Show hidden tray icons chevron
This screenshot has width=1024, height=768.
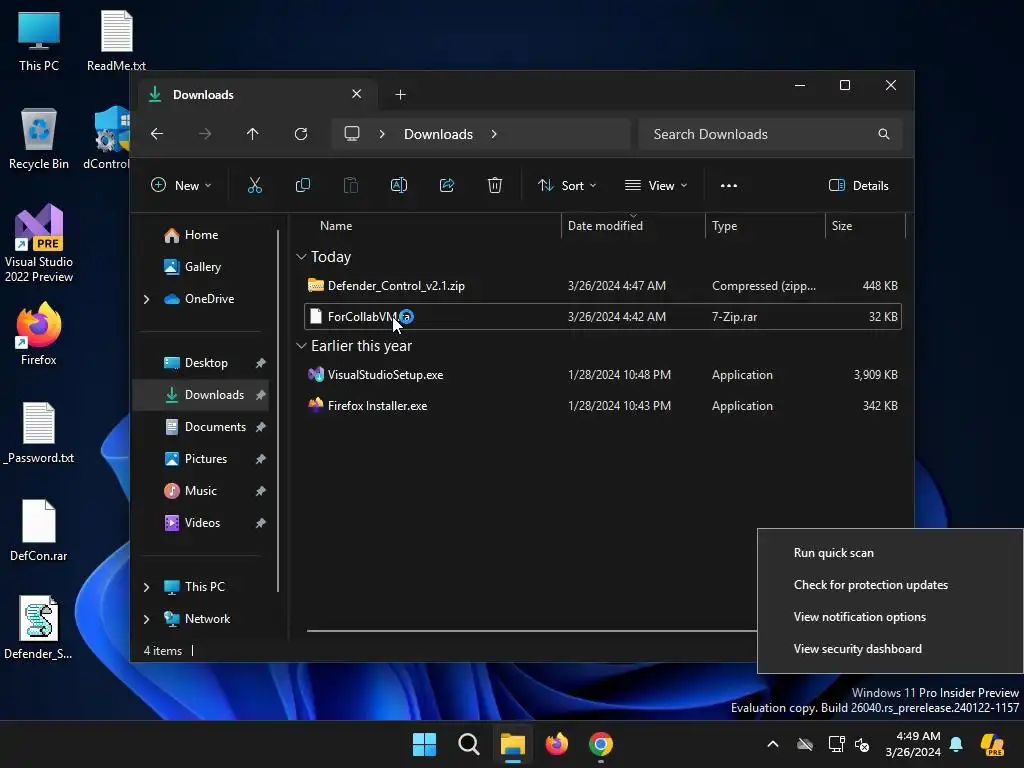pos(773,744)
